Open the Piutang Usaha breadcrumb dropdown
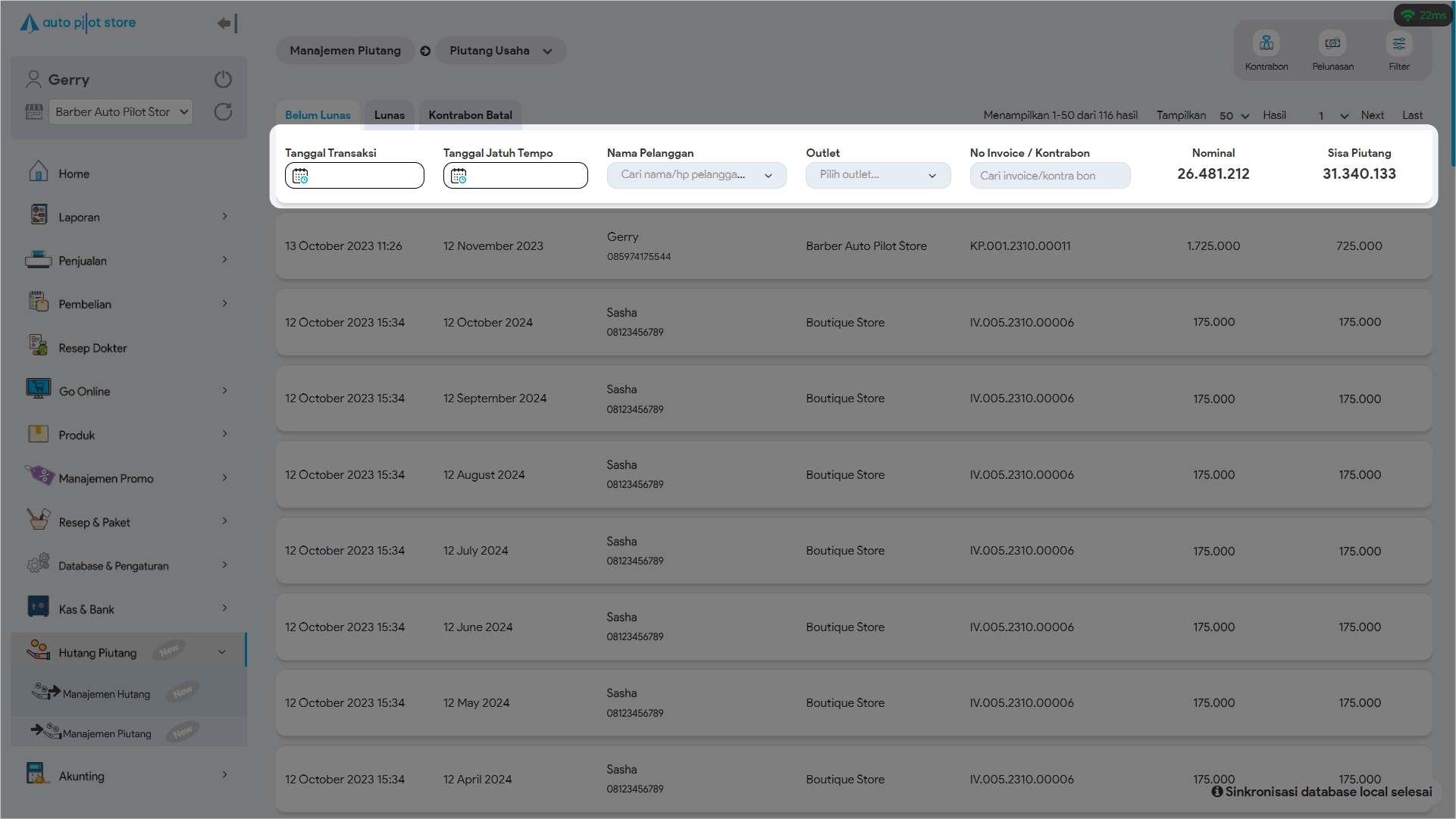 500,51
